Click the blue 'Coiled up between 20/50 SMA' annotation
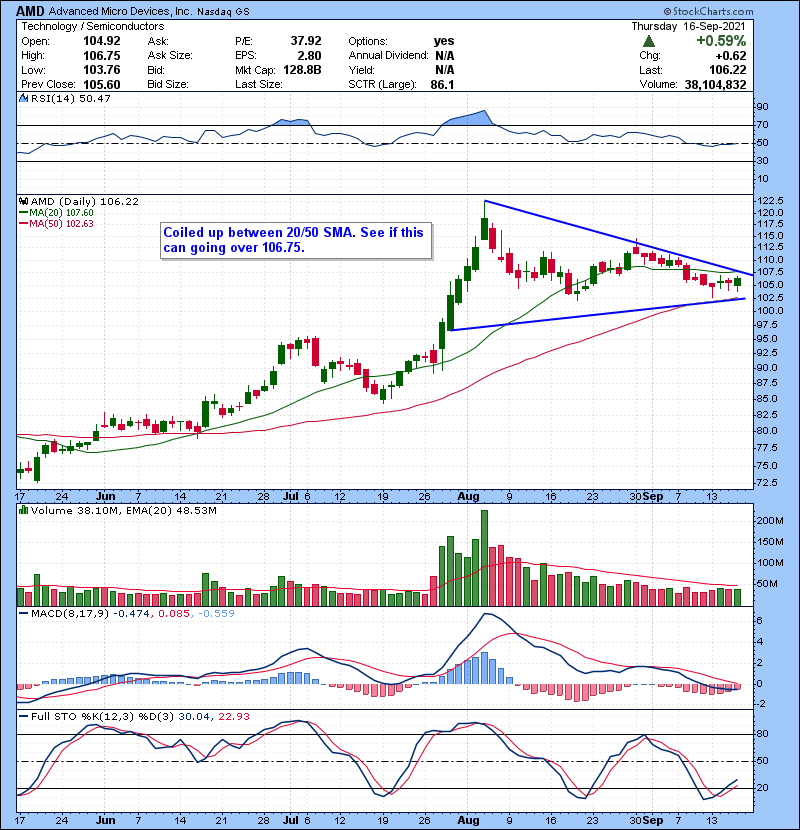Image resolution: width=800 pixels, height=830 pixels. coord(295,240)
